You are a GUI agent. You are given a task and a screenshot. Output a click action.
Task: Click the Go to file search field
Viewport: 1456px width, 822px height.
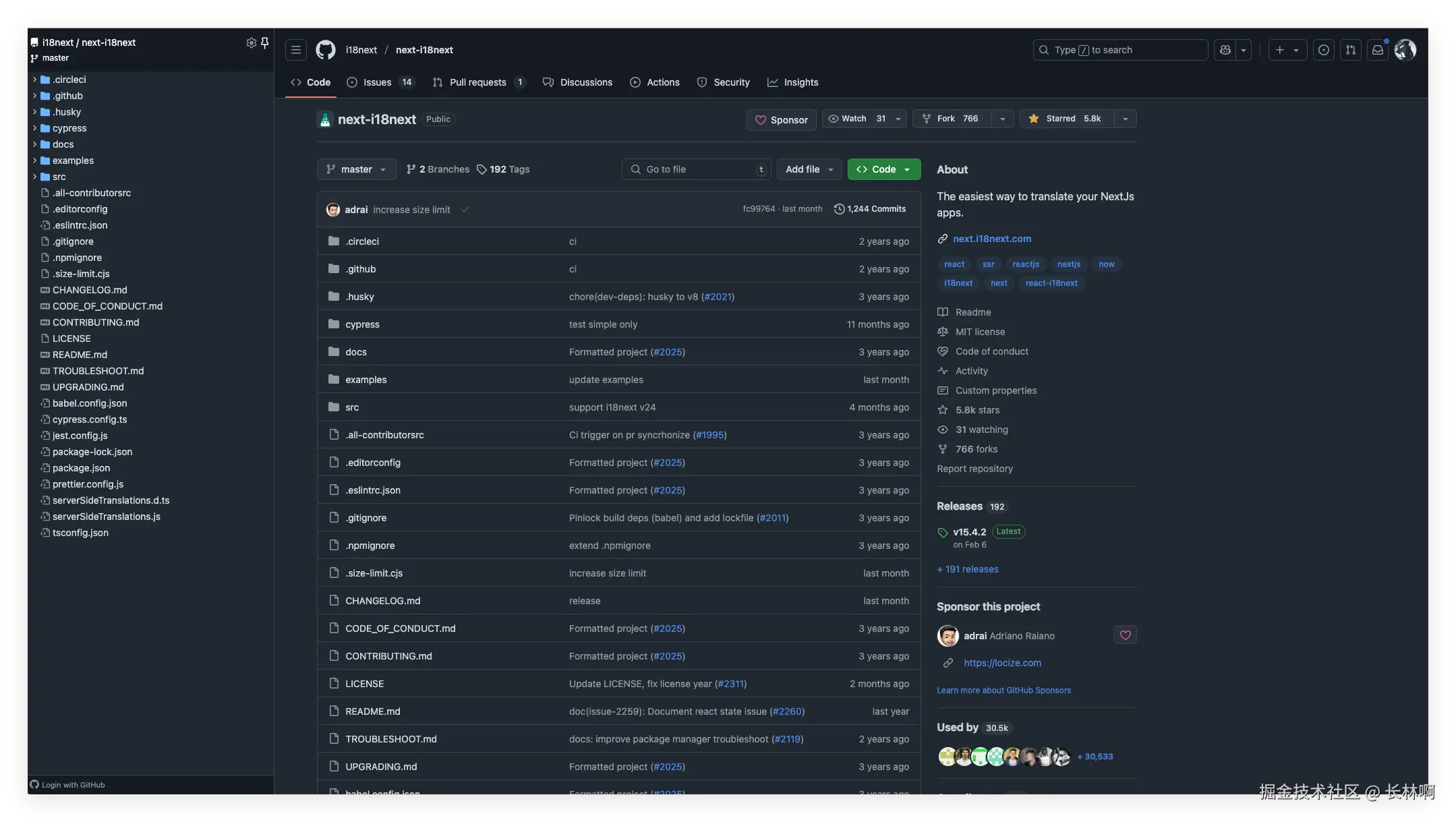(695, 169)
